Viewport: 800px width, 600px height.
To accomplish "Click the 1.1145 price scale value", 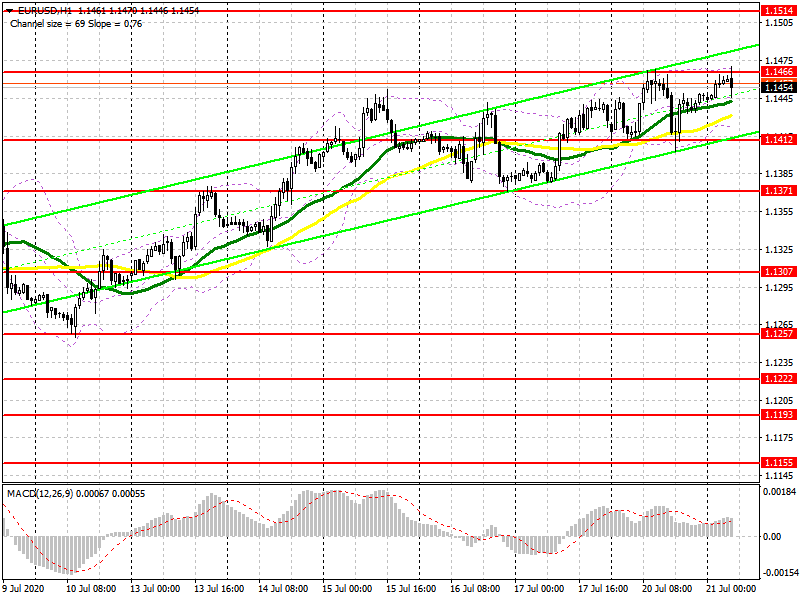I will (x=780, y=476).
